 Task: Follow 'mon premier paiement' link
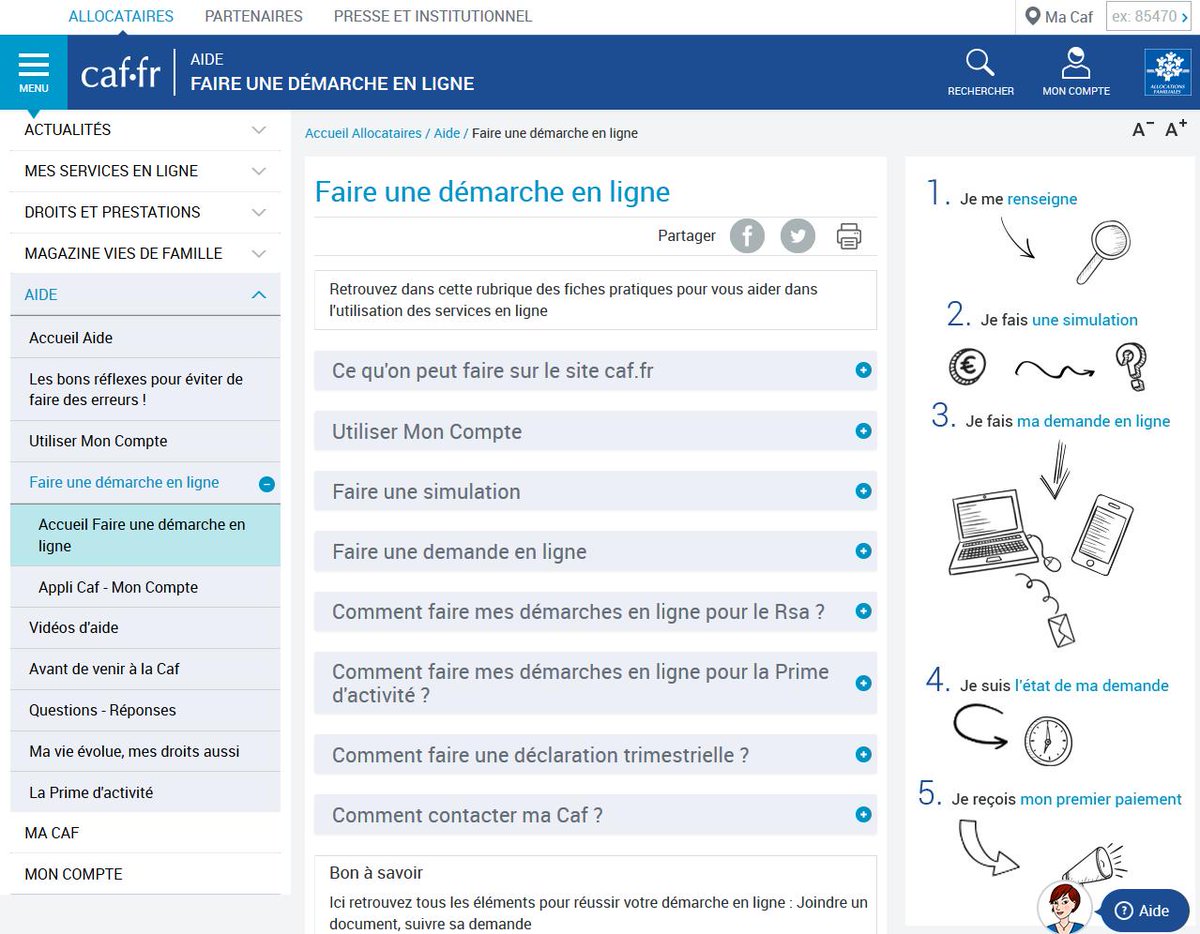coord(1101,799)
